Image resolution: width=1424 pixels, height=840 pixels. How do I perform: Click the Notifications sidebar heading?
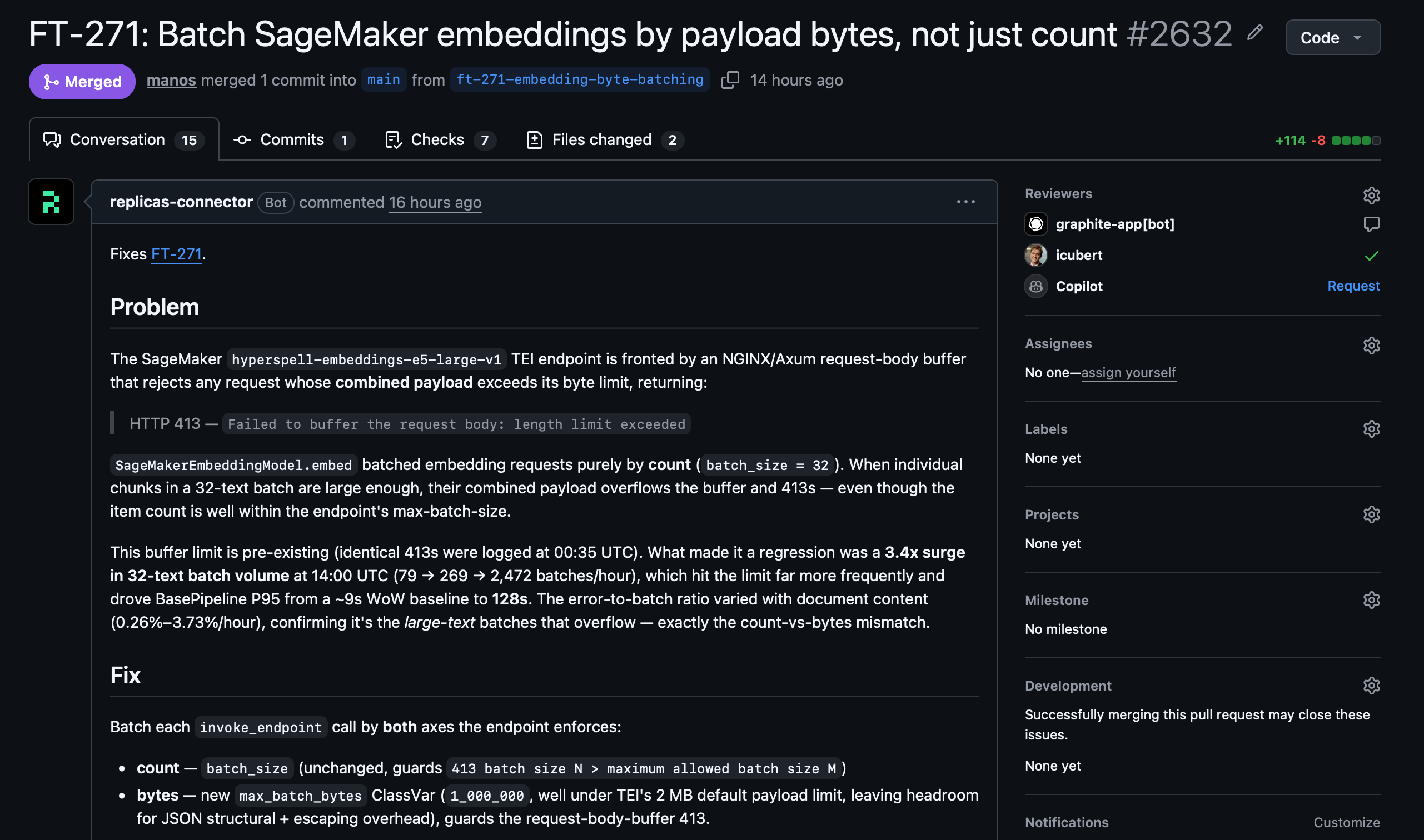[1066, 822]
